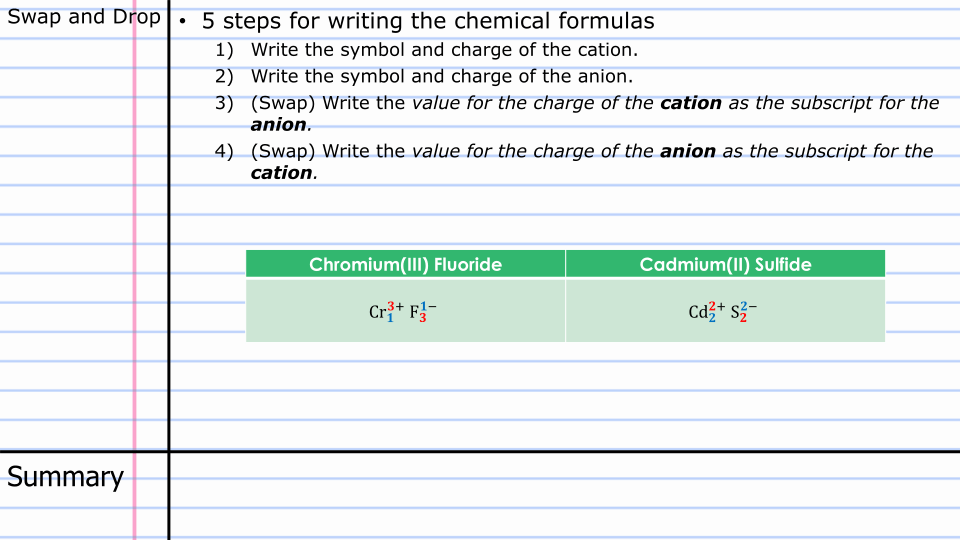Click the Cd symbol in the cadmium formula

(698, 312)
